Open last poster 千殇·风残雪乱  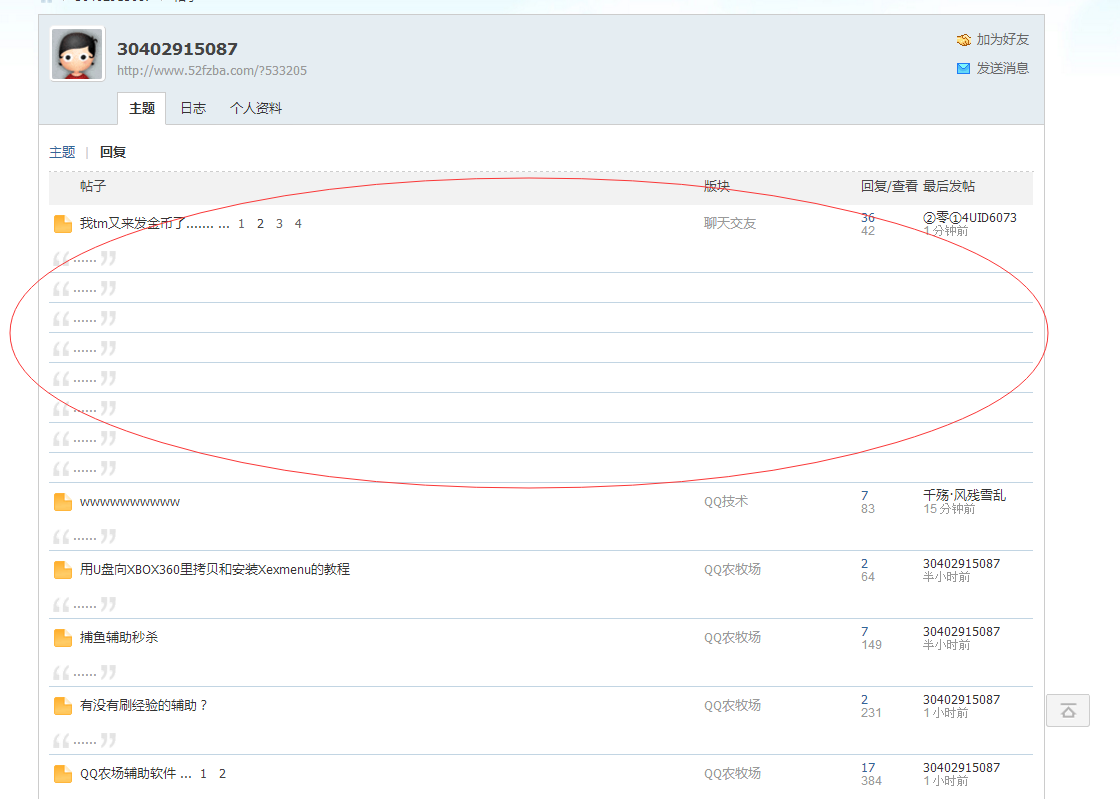[964, 495]
